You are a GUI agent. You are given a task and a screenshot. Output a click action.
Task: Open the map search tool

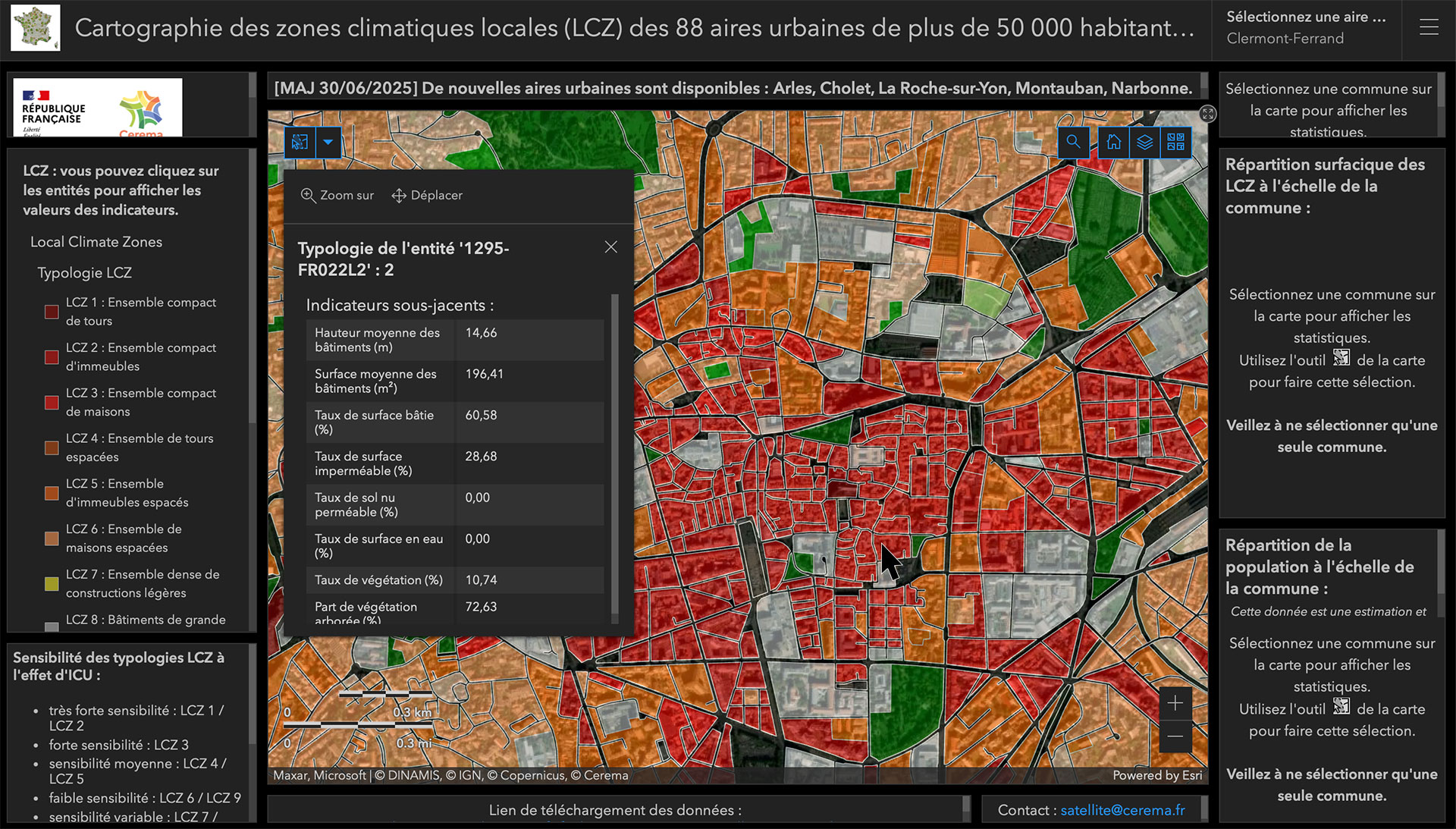pyautogui.click(x=1073, y=142)
